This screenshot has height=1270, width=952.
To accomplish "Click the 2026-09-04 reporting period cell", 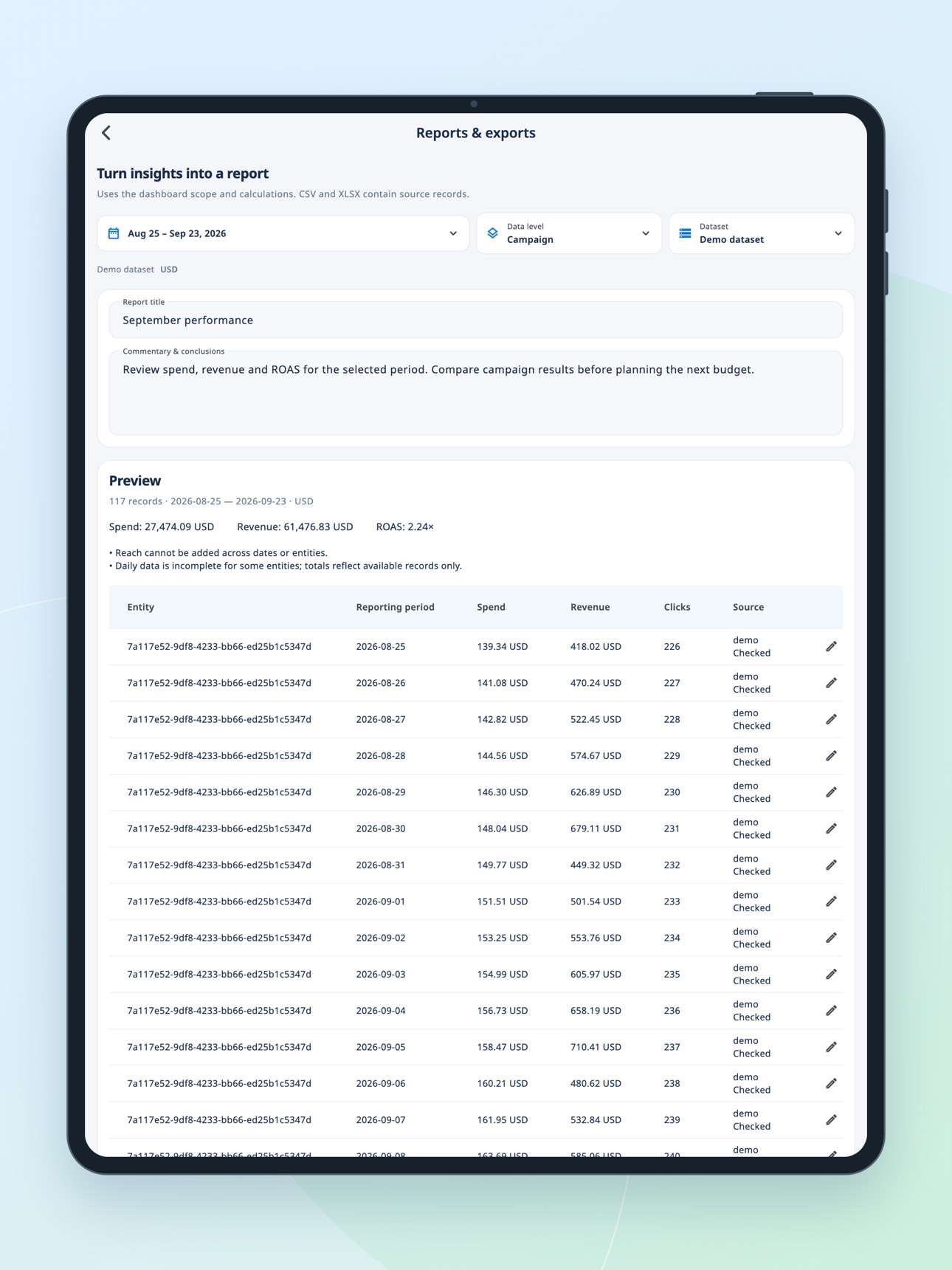I will (381, 1011).
